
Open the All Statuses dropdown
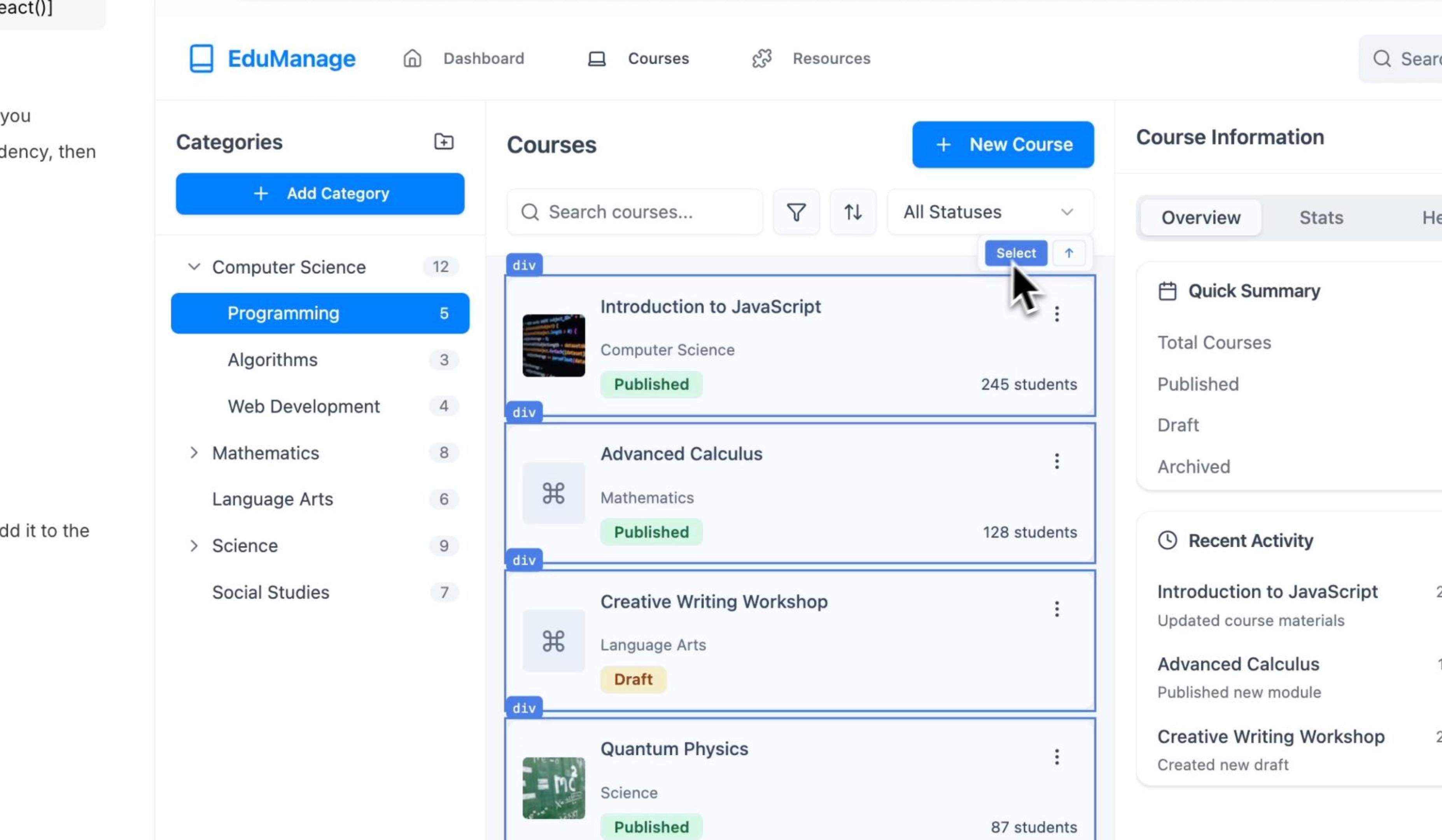[989, 212]
